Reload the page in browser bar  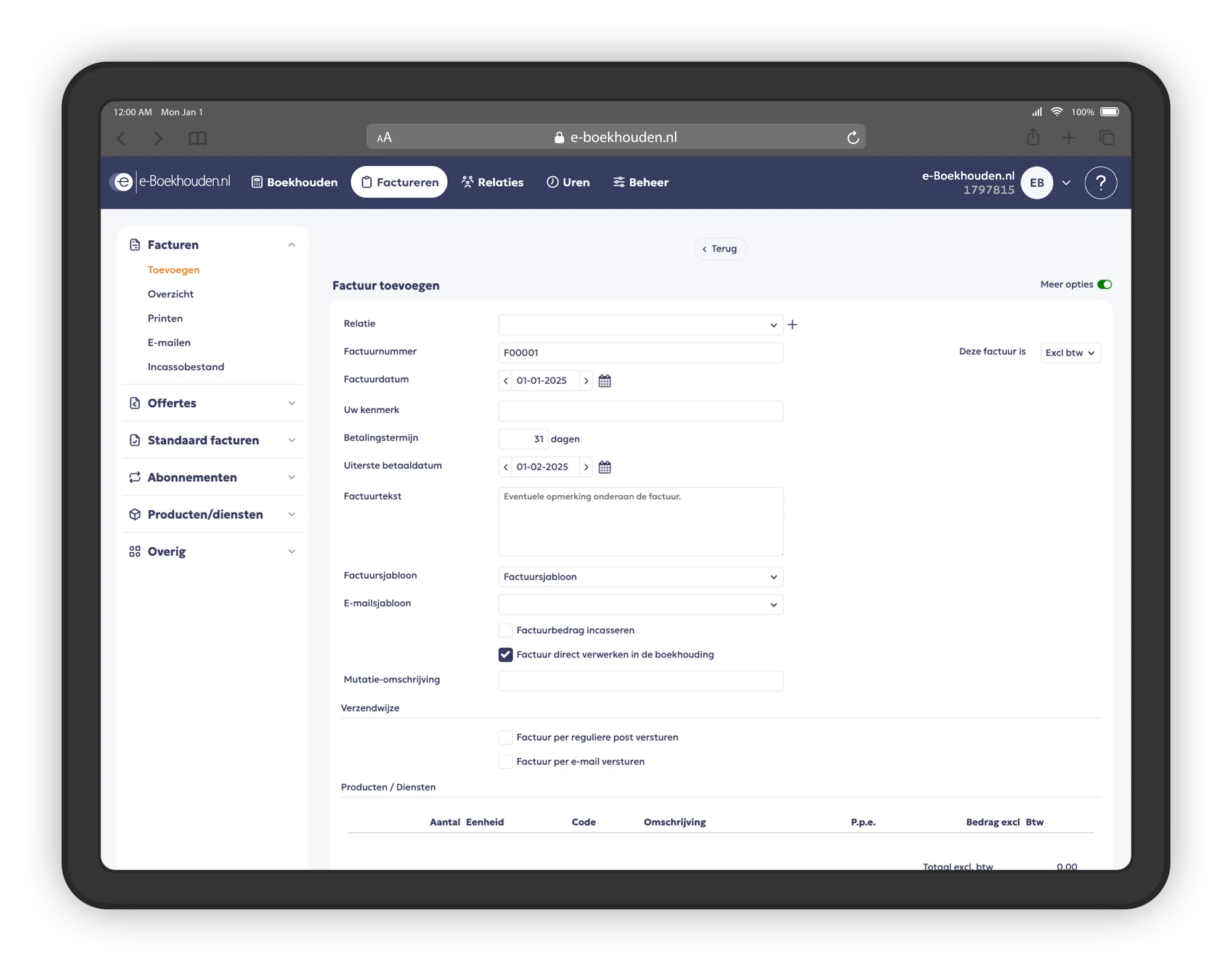[x=853, y=138]
